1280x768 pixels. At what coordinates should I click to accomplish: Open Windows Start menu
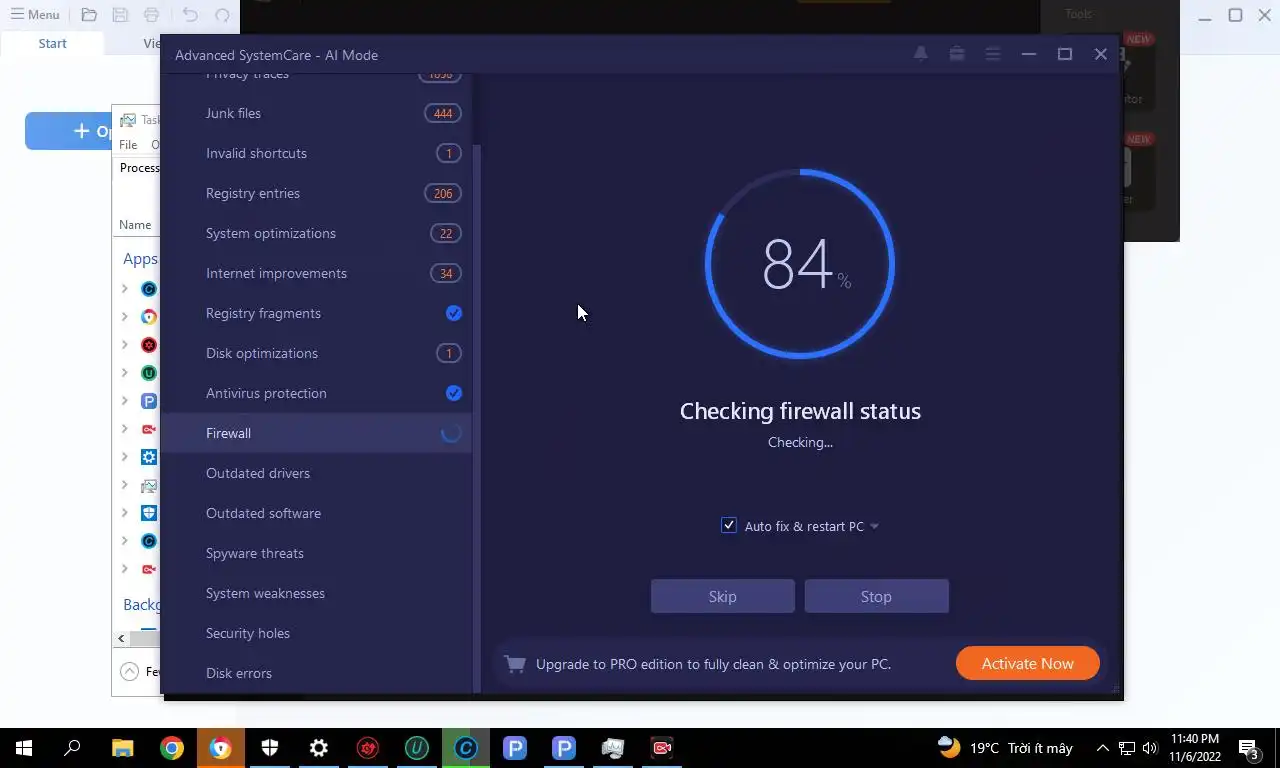tap(24, 748)
